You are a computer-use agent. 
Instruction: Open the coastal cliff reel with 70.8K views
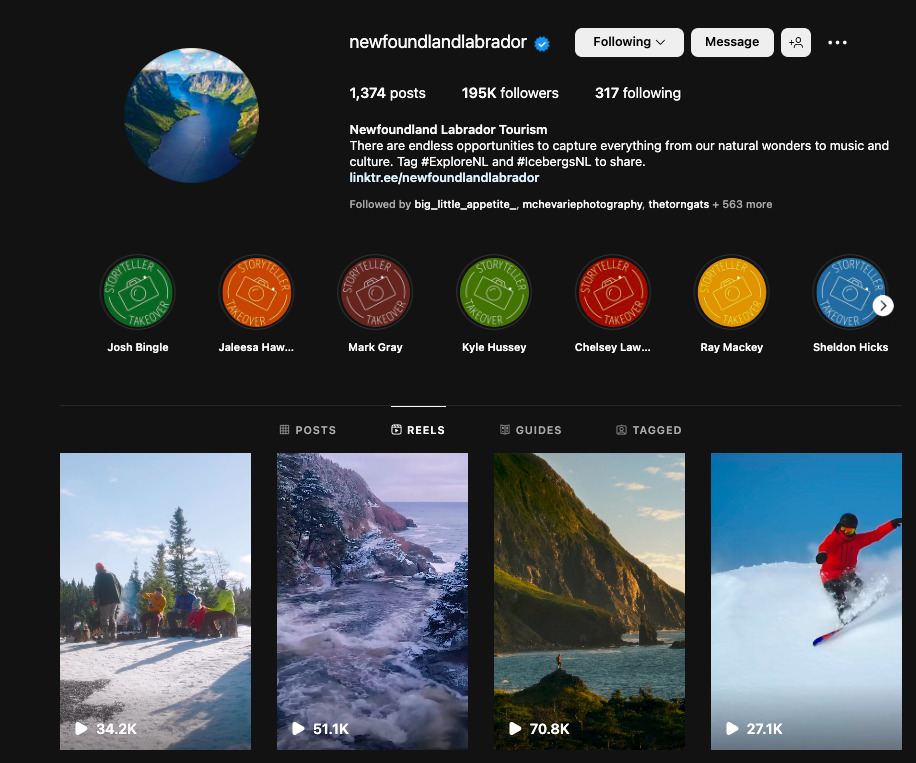(x=589, y=601)
